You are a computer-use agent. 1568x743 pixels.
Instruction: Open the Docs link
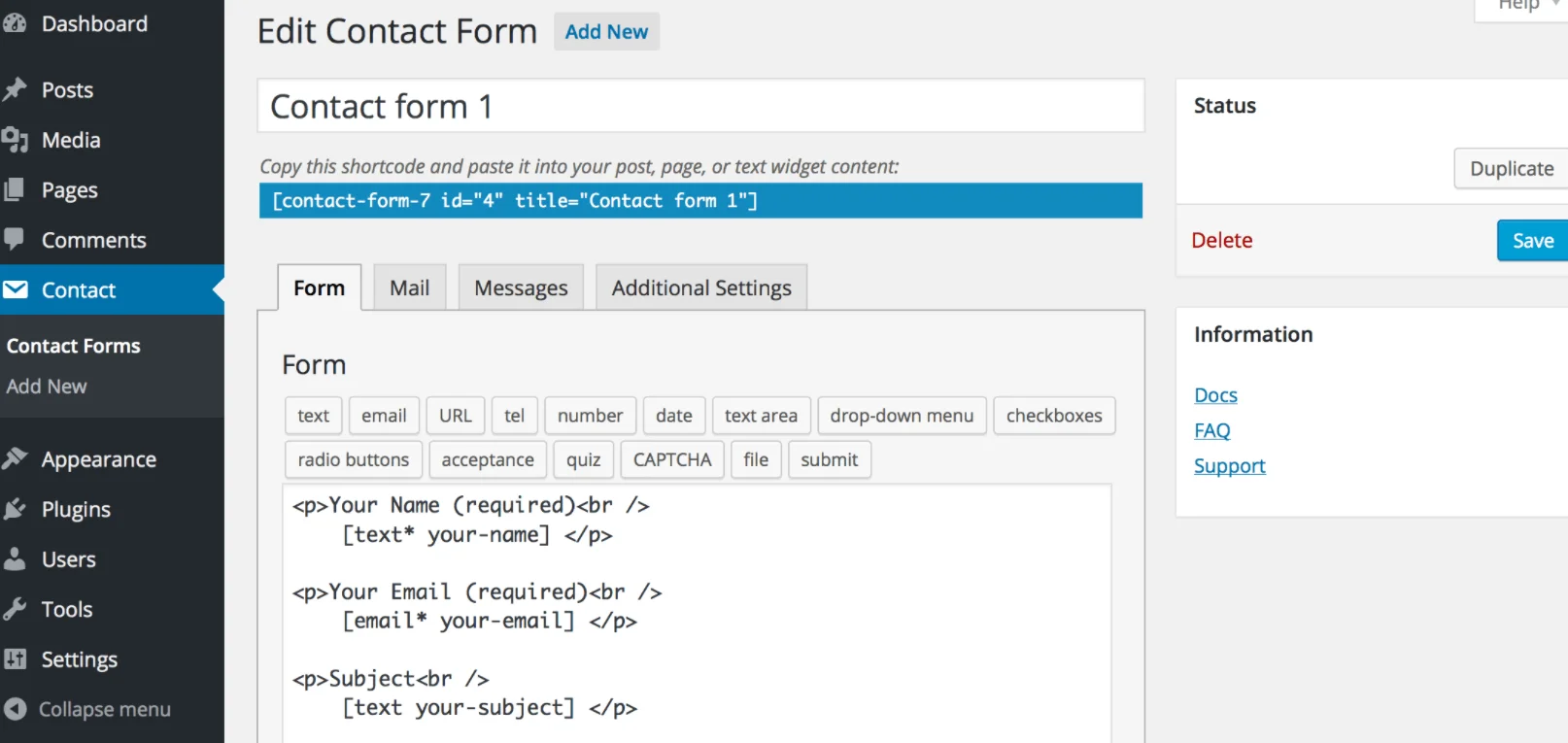pyautogui.click(x=1215, y=395)
